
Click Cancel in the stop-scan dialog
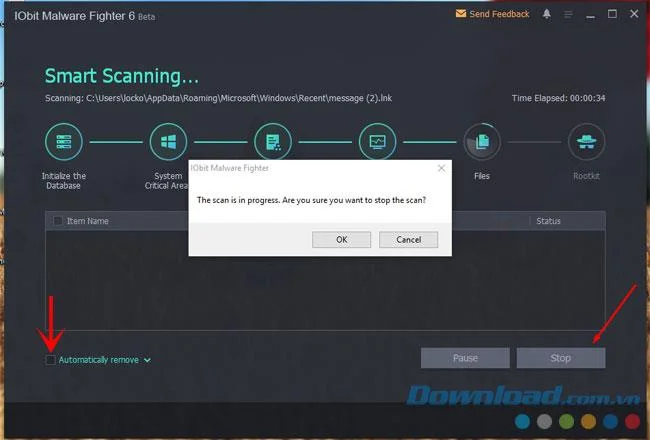pyautogui.click(x=408, y=240)
